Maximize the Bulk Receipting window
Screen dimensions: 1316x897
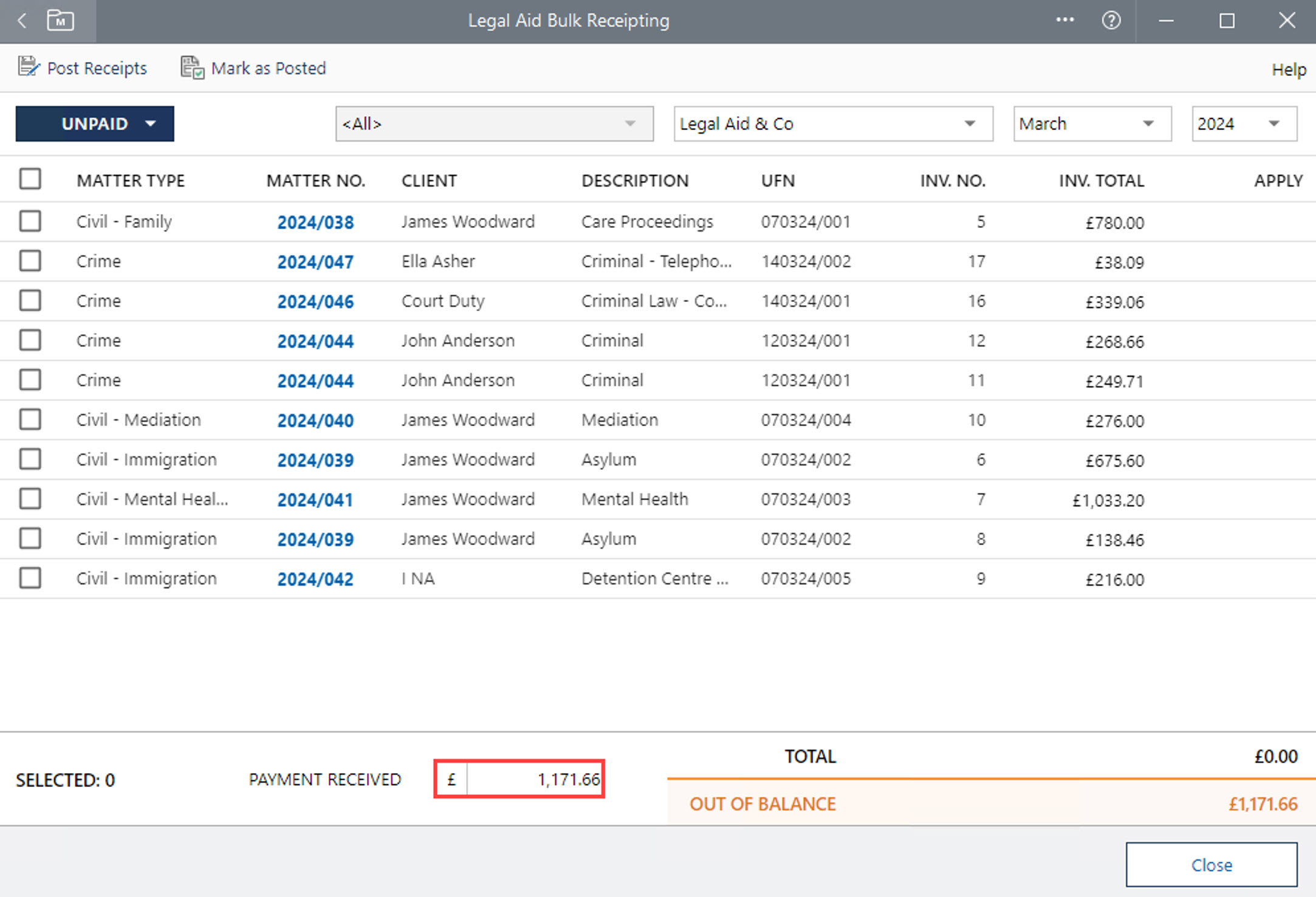1227,21
